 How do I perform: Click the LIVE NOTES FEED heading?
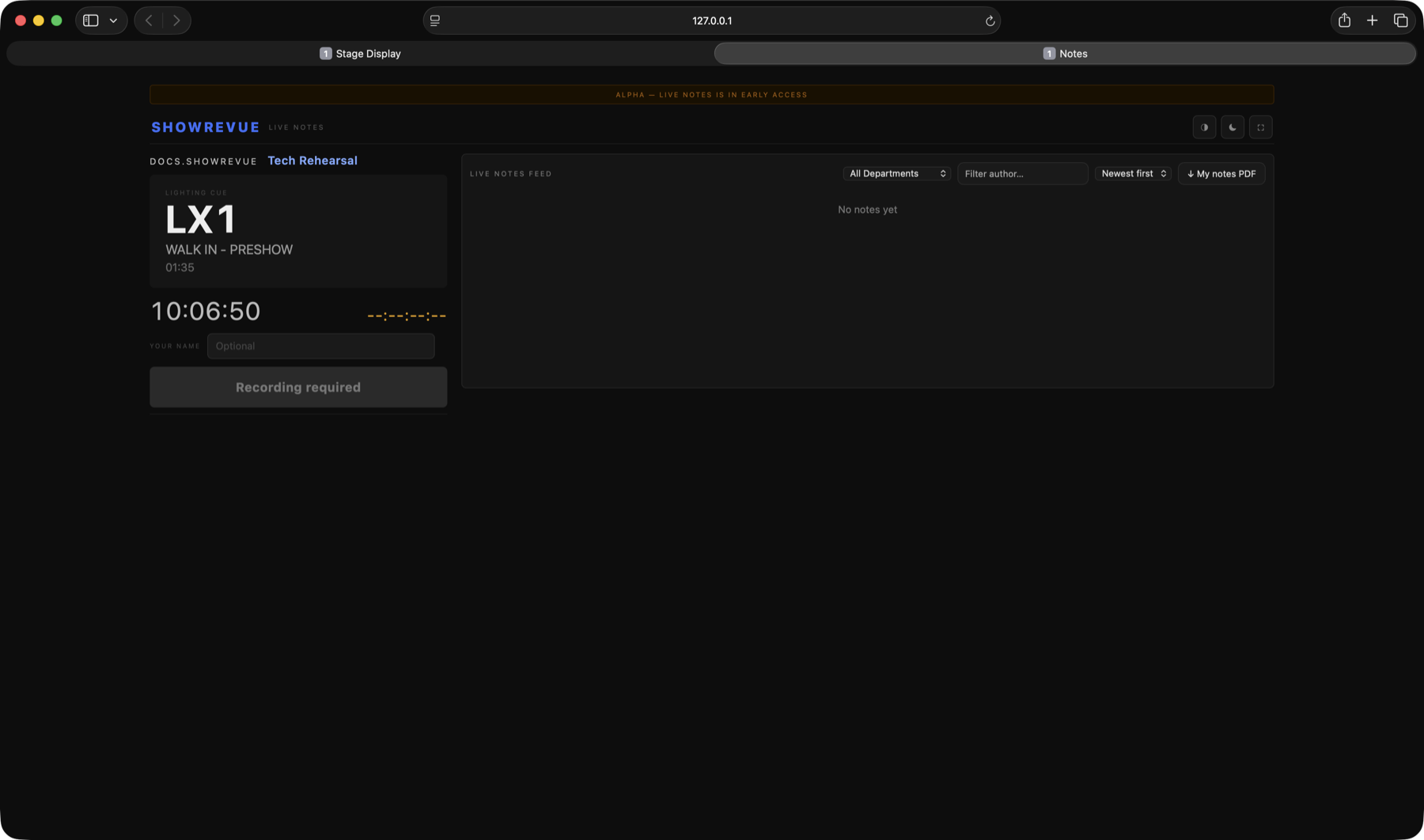point(511,173)
